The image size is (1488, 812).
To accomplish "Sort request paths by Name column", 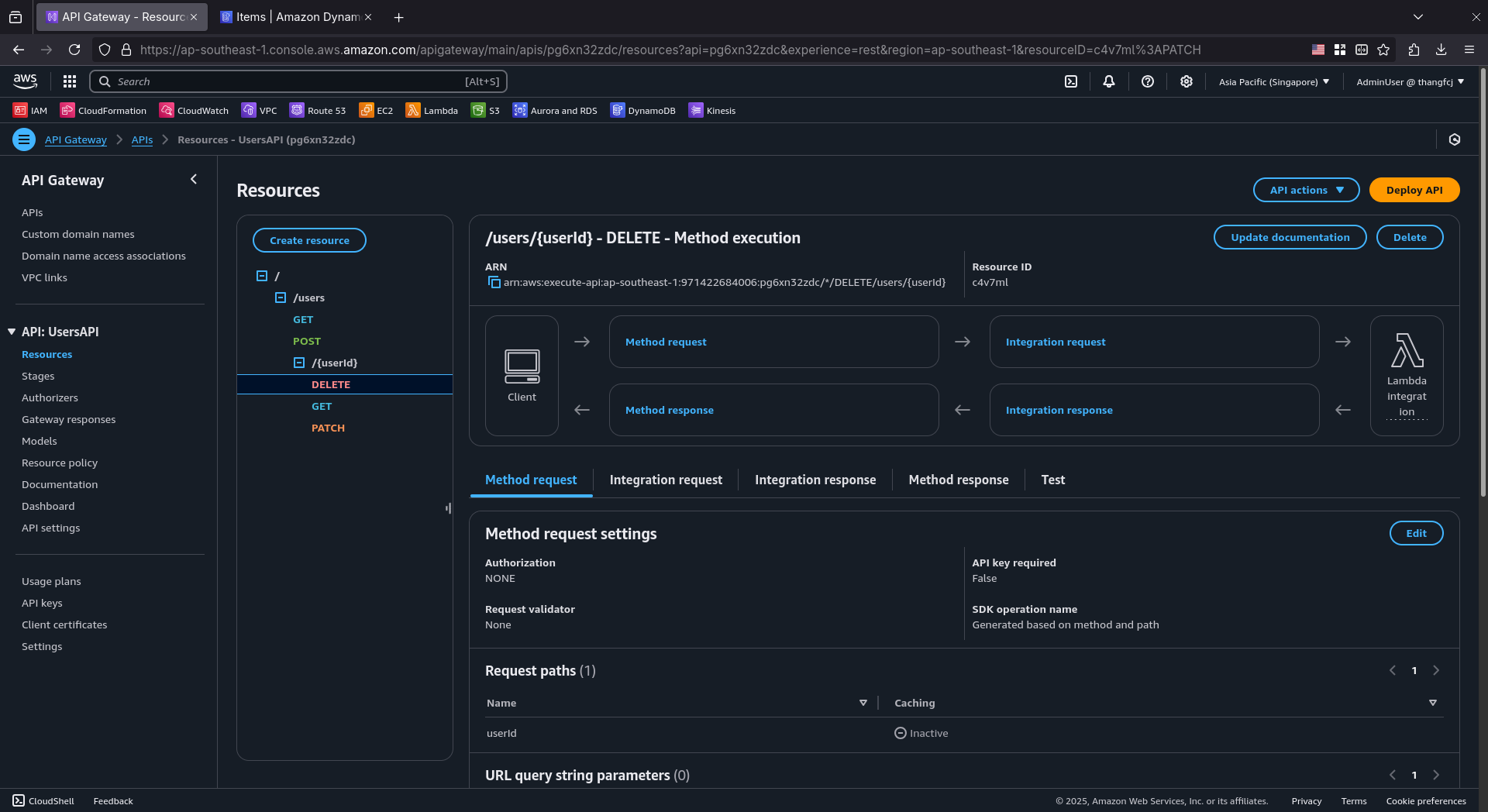I will click(x=863, y=703).
